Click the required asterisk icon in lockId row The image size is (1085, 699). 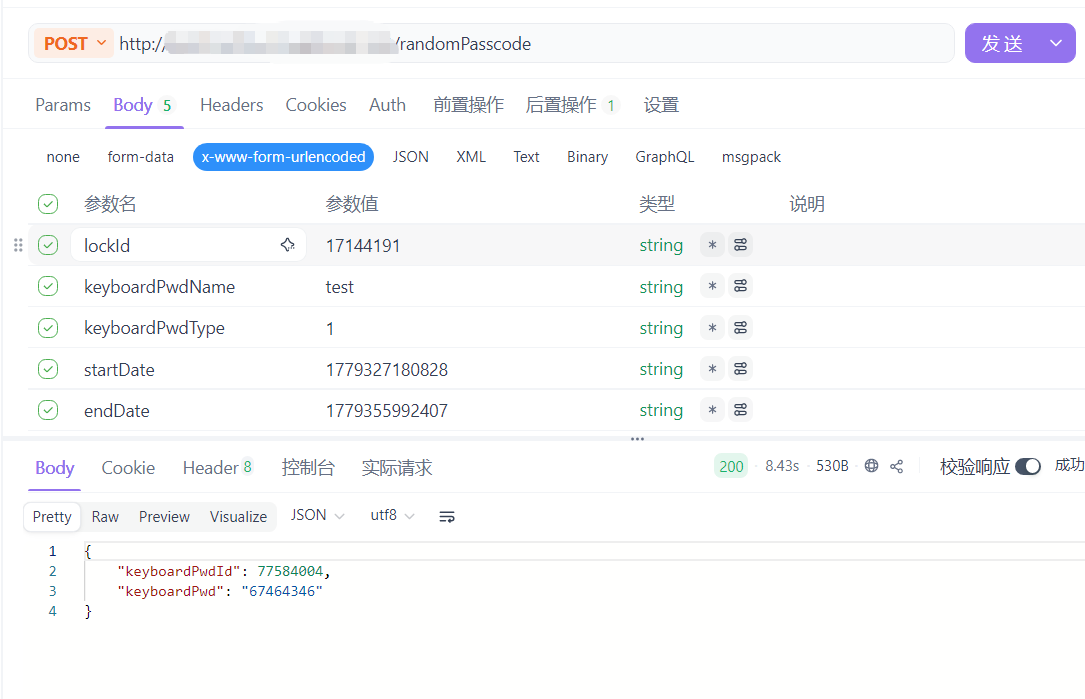point(712,245)
